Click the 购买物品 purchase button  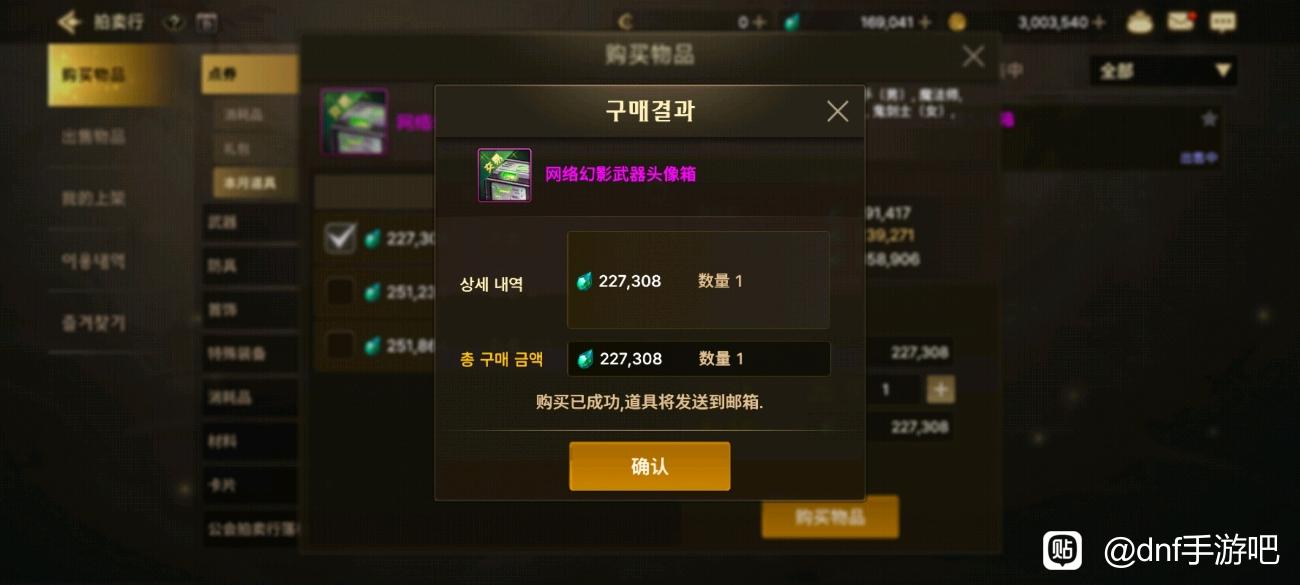click(x=830, y=517)
